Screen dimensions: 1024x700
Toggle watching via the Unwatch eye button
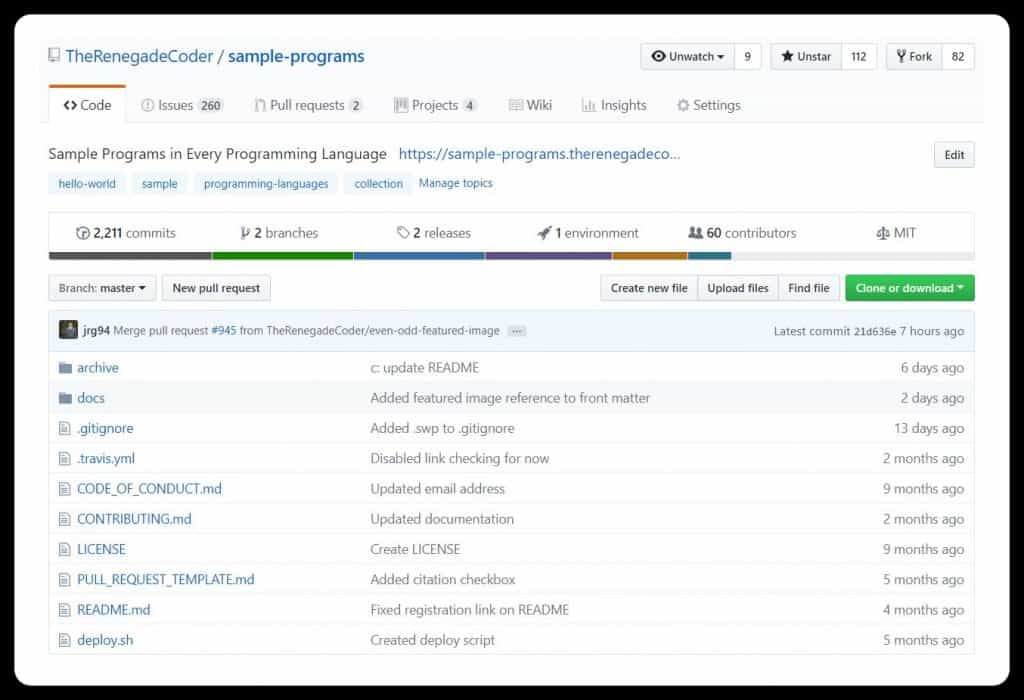coord(688,57)
